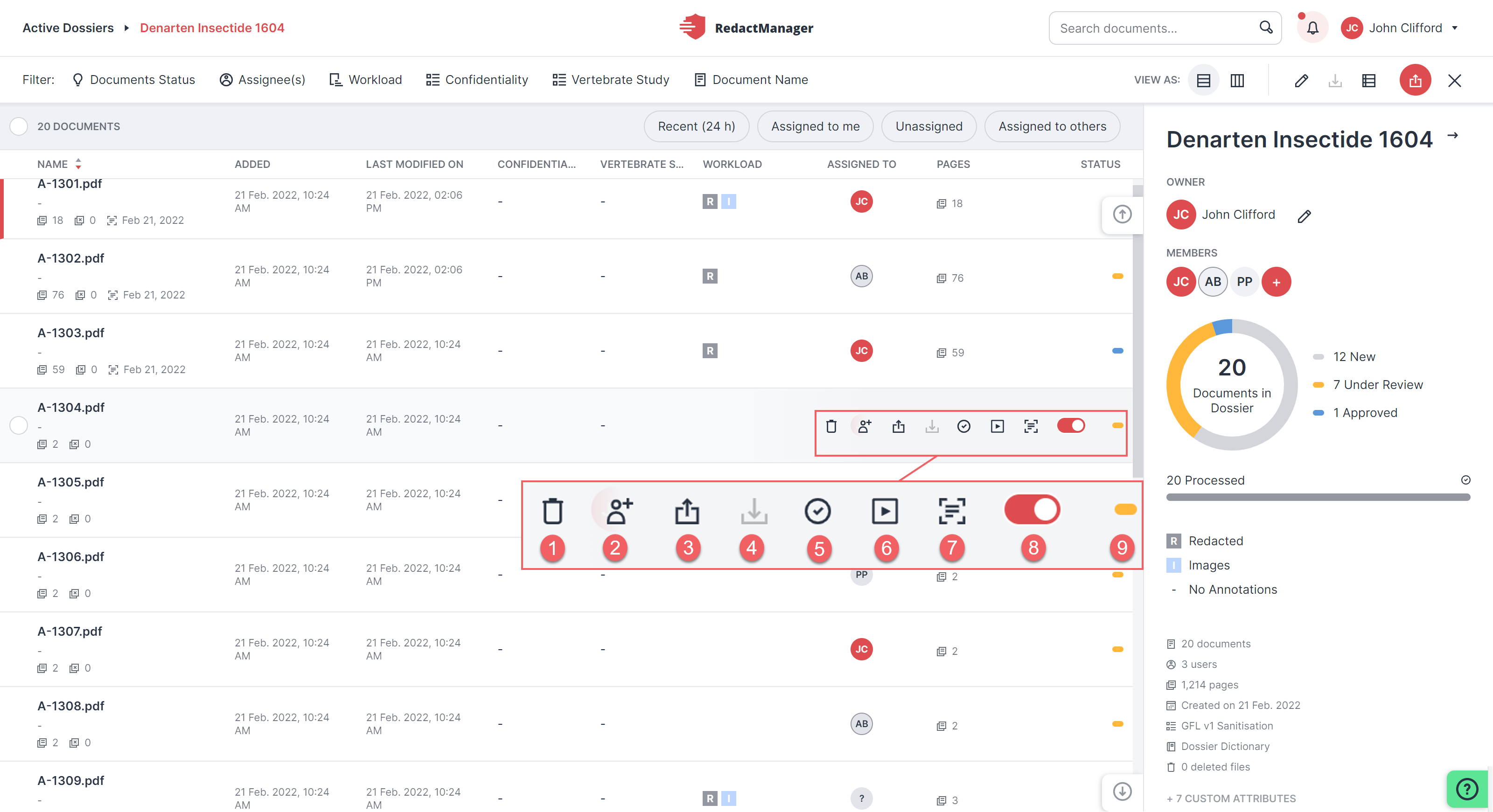Viewport: 1493px width, 812px height.
Task: Open the Confidentiality filter dropdown
Action: pos(477,80)
